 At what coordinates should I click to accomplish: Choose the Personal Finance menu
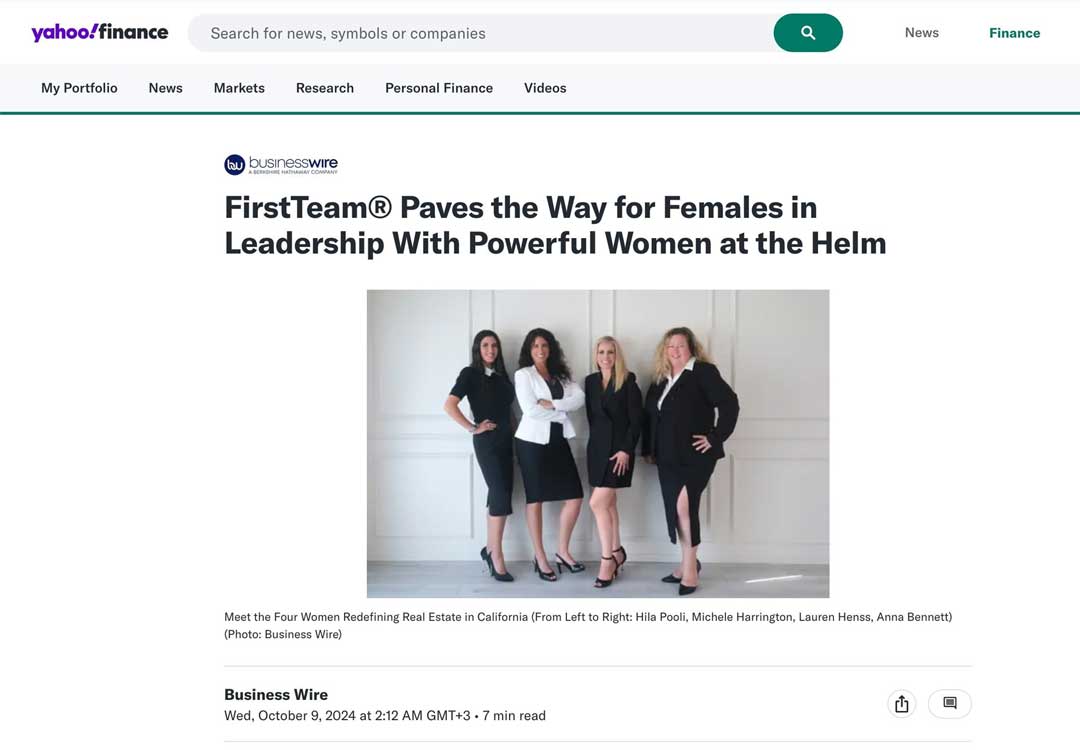tap(438, 88)
